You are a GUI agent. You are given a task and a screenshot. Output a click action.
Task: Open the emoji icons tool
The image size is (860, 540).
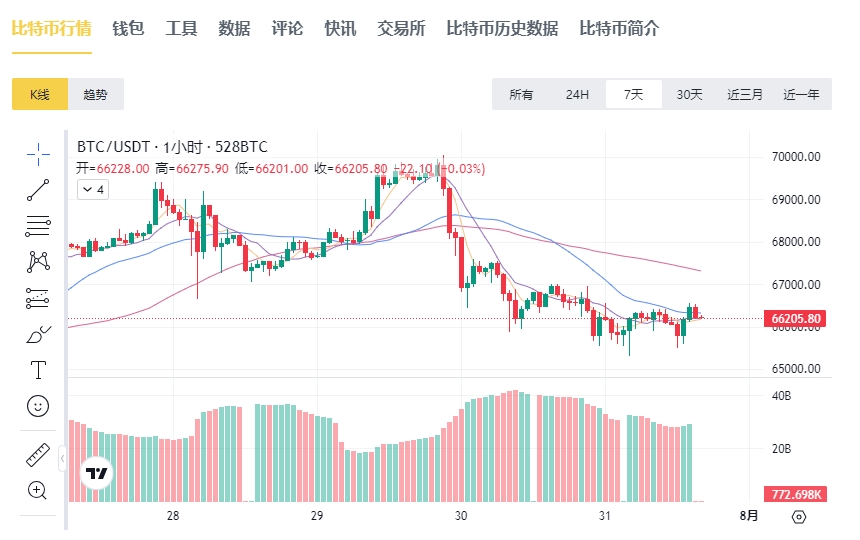(38, 406)
